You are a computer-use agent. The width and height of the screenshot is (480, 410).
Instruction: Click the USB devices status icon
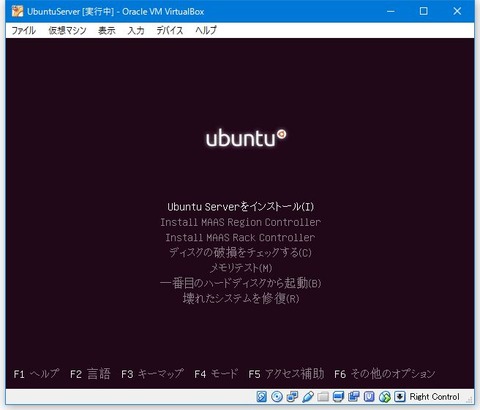tap(308, 397)
